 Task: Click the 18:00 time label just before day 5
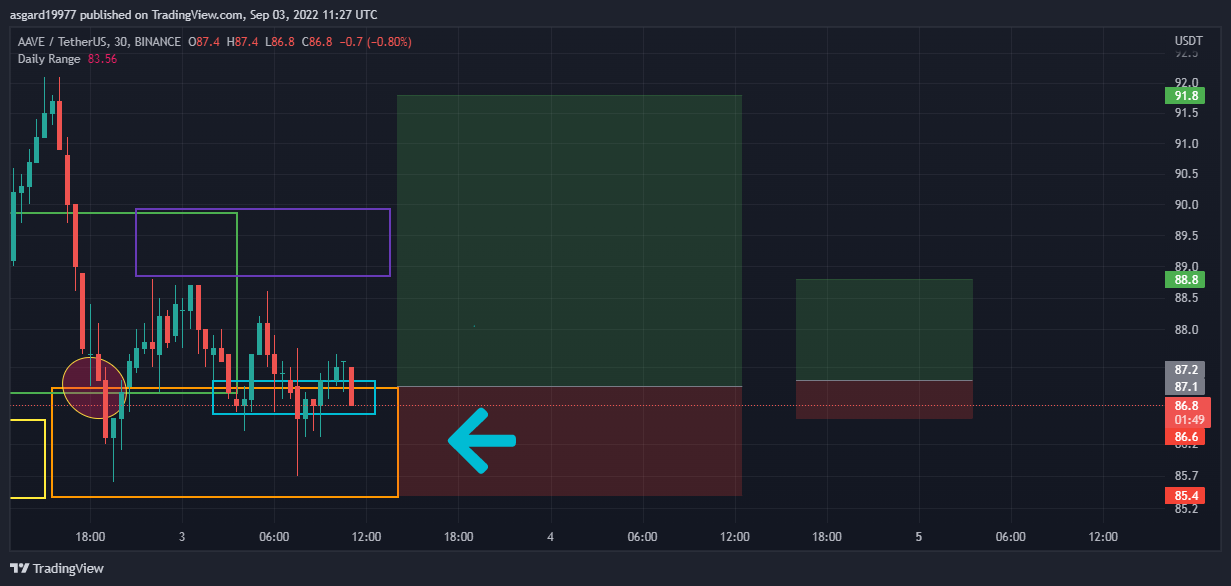[x=826, y=537]
